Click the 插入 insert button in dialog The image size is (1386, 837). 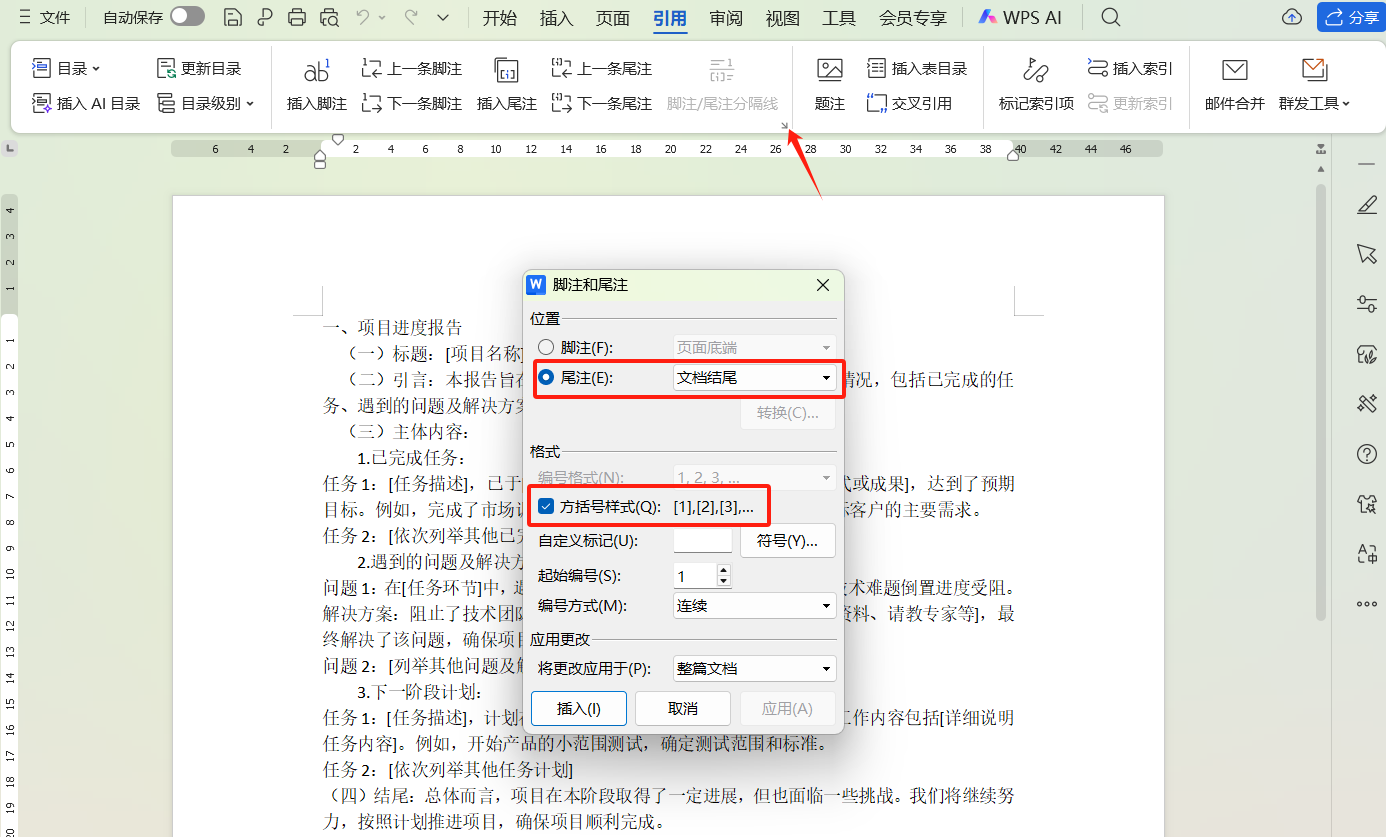point(578,708)
